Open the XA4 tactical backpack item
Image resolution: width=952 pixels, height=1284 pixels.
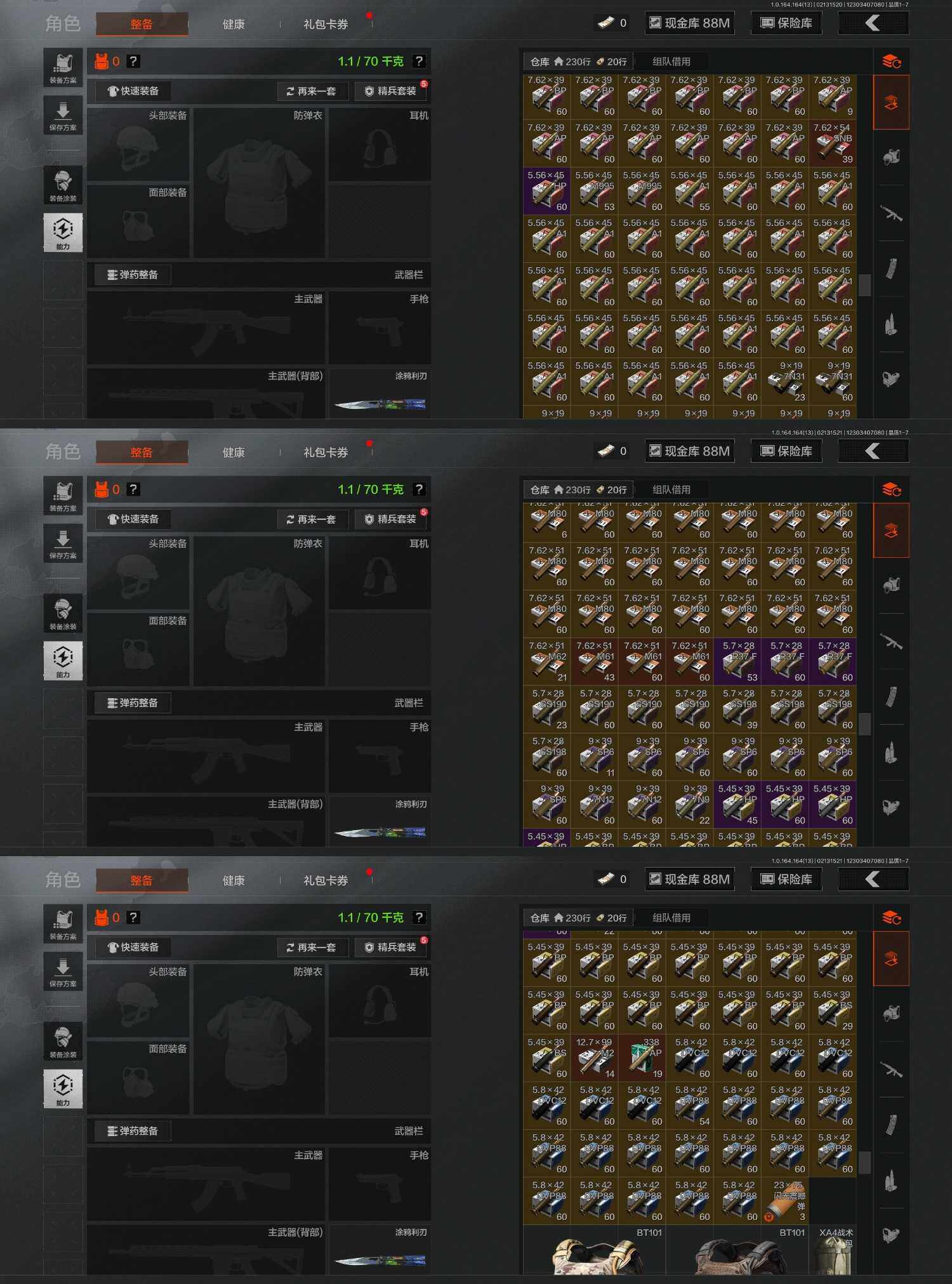[x=833, y=1250]
